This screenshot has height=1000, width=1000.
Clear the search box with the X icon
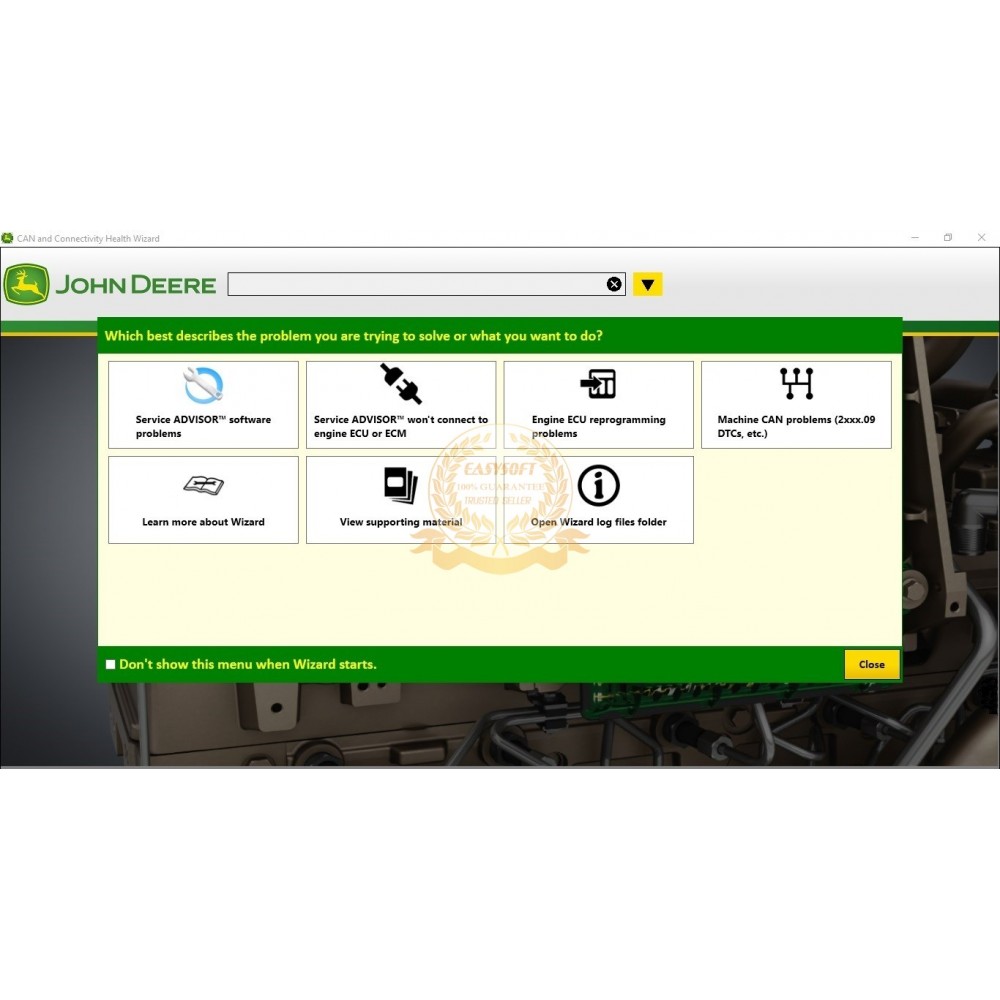(x=614, y=284)
